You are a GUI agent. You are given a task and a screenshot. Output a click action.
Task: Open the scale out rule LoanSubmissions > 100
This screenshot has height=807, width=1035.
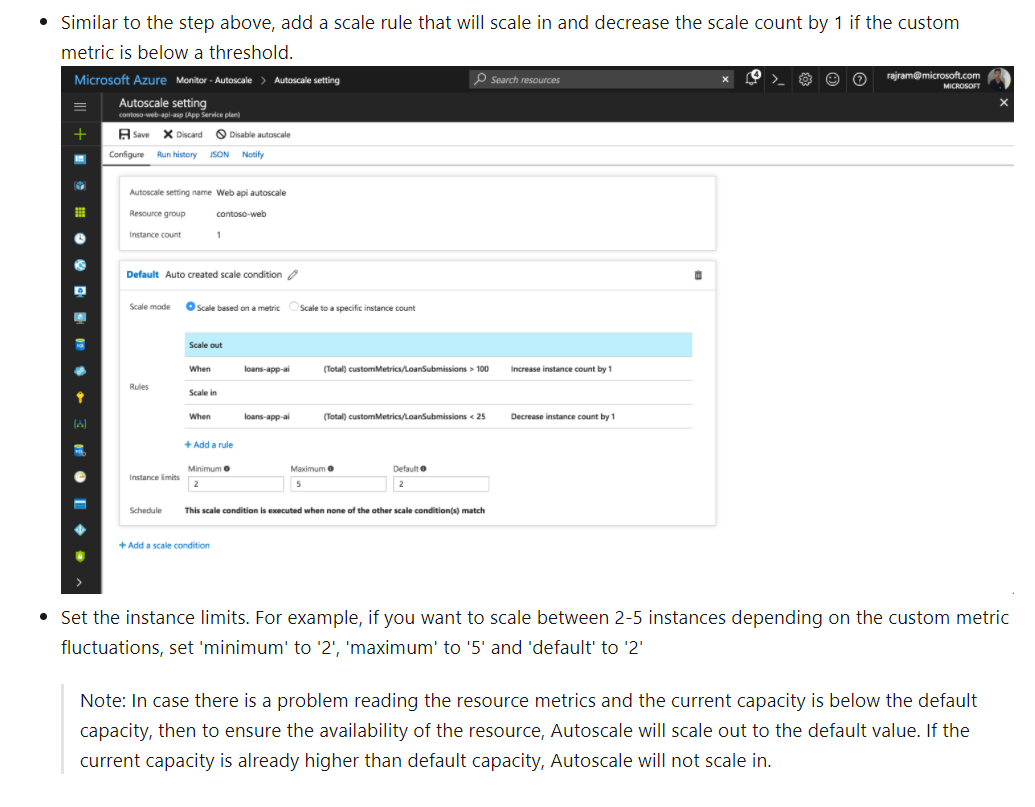(438, 369)
